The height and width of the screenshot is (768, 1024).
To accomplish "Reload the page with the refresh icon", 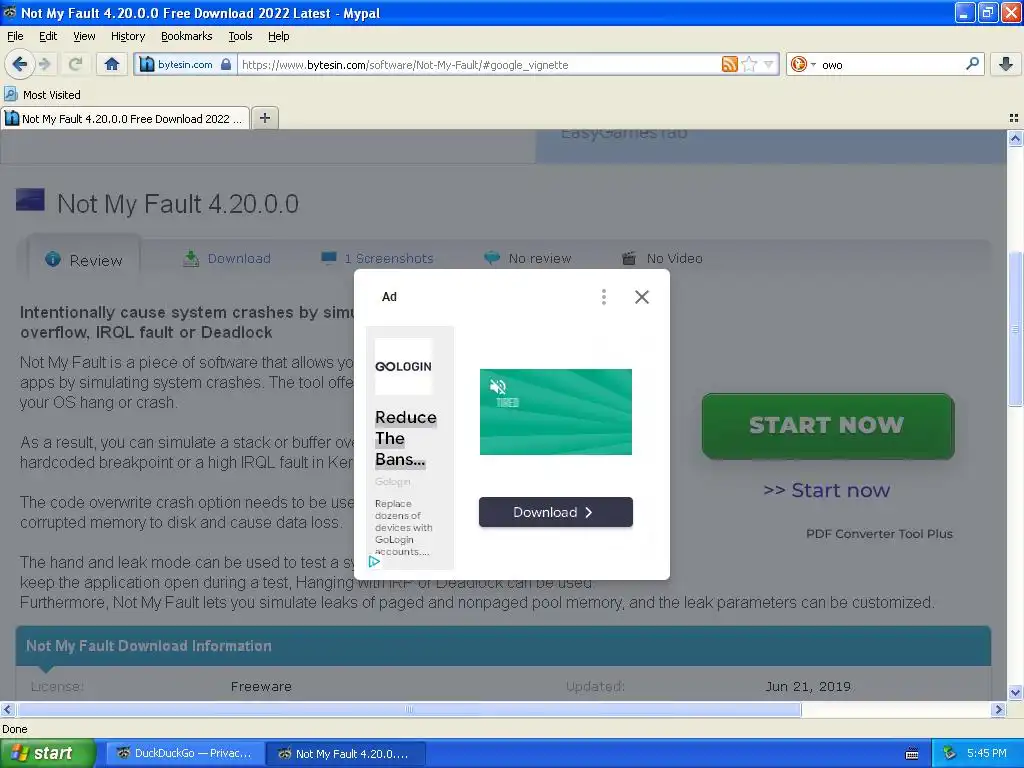I will pyautogui.click(x=75, y=64).
